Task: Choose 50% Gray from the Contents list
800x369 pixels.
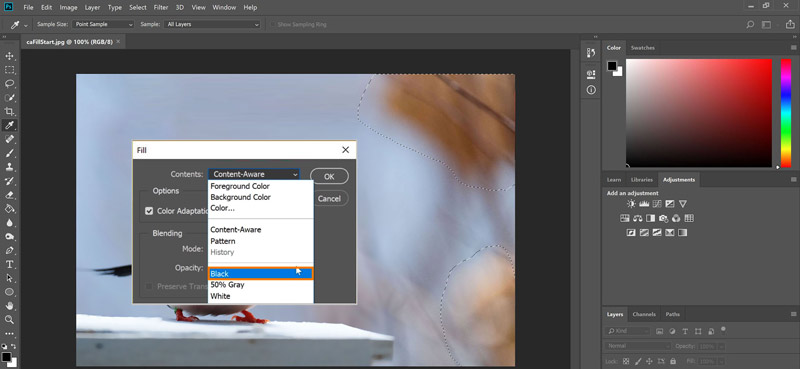Action: point(260,285)
